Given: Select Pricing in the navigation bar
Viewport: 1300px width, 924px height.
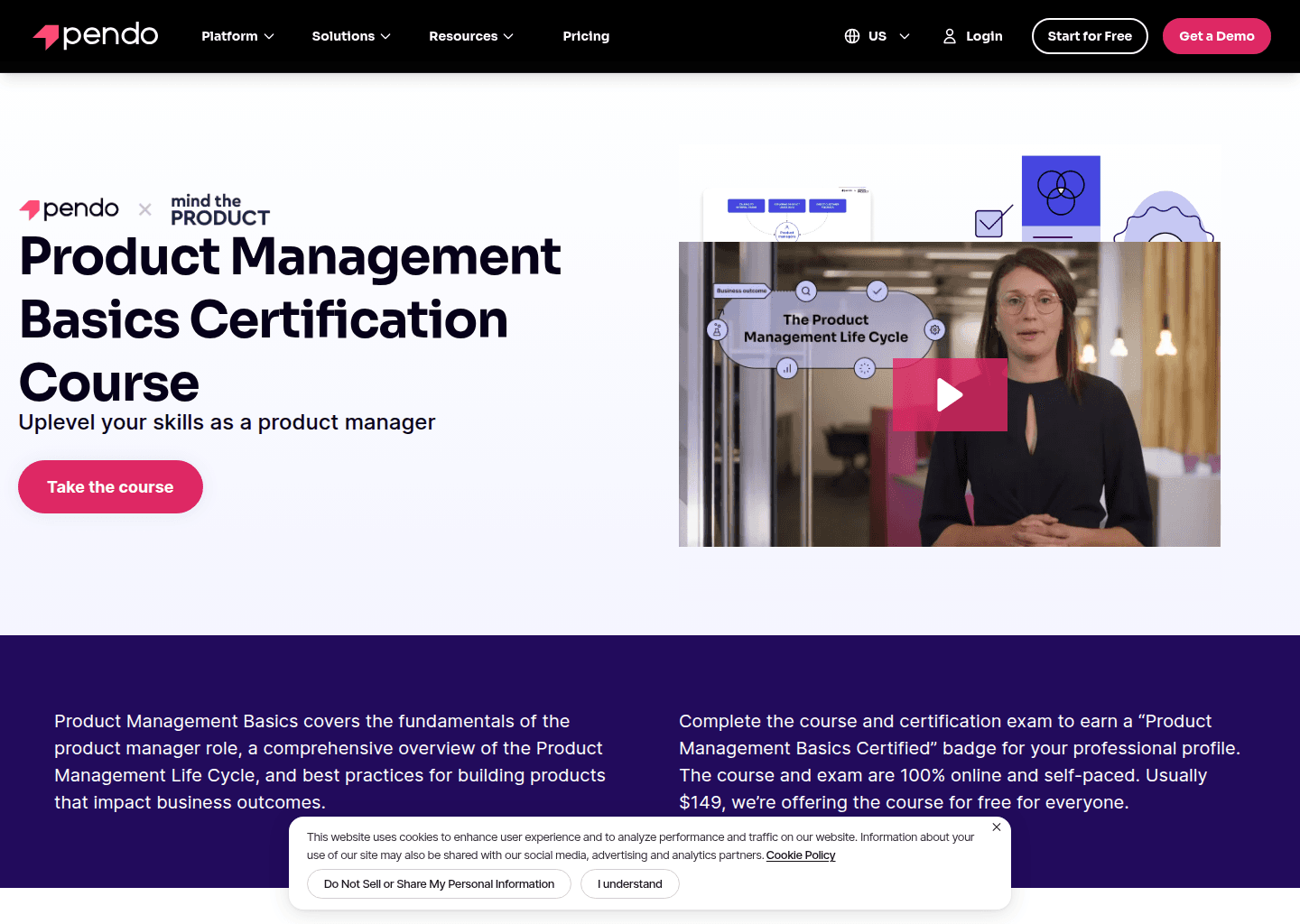Looking at the screenshot, I should 586,36.
